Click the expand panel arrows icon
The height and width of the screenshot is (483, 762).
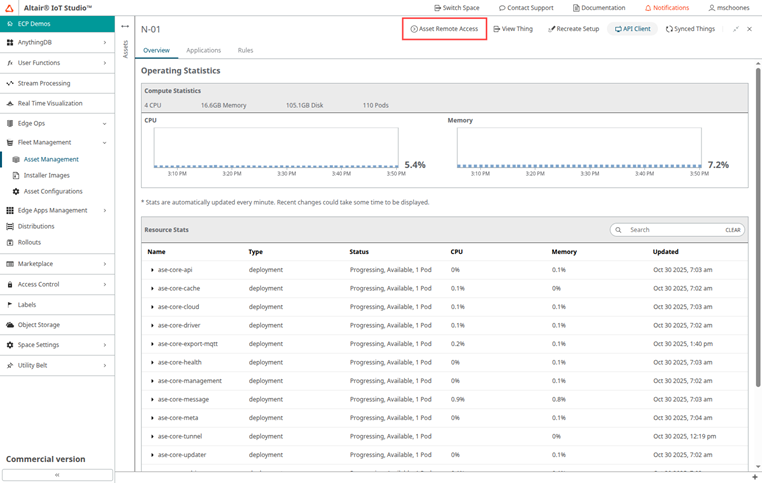[736, 29]
